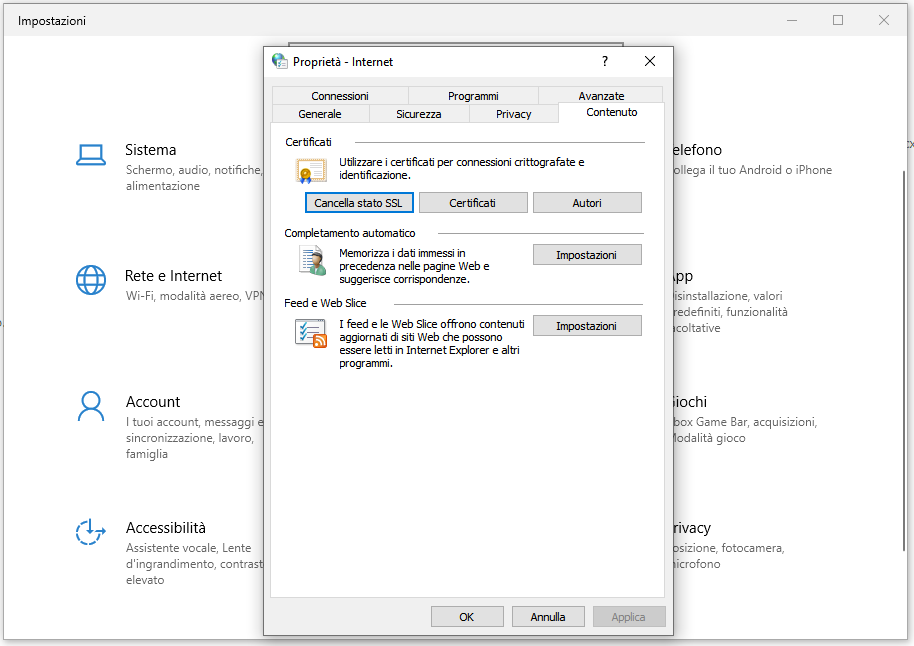Screen dimensions: 914x646
Task: Open Impostazioni for Completamento automatico
Action: pyautogui.click(x=587, y=255)
